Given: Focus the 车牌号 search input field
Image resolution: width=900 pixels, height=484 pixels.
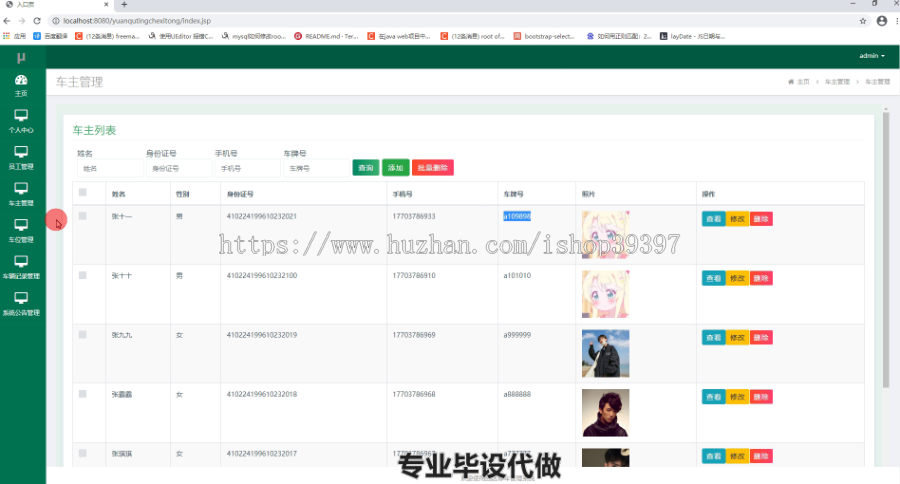Looking at the screenshot, I should coord(317,168).
